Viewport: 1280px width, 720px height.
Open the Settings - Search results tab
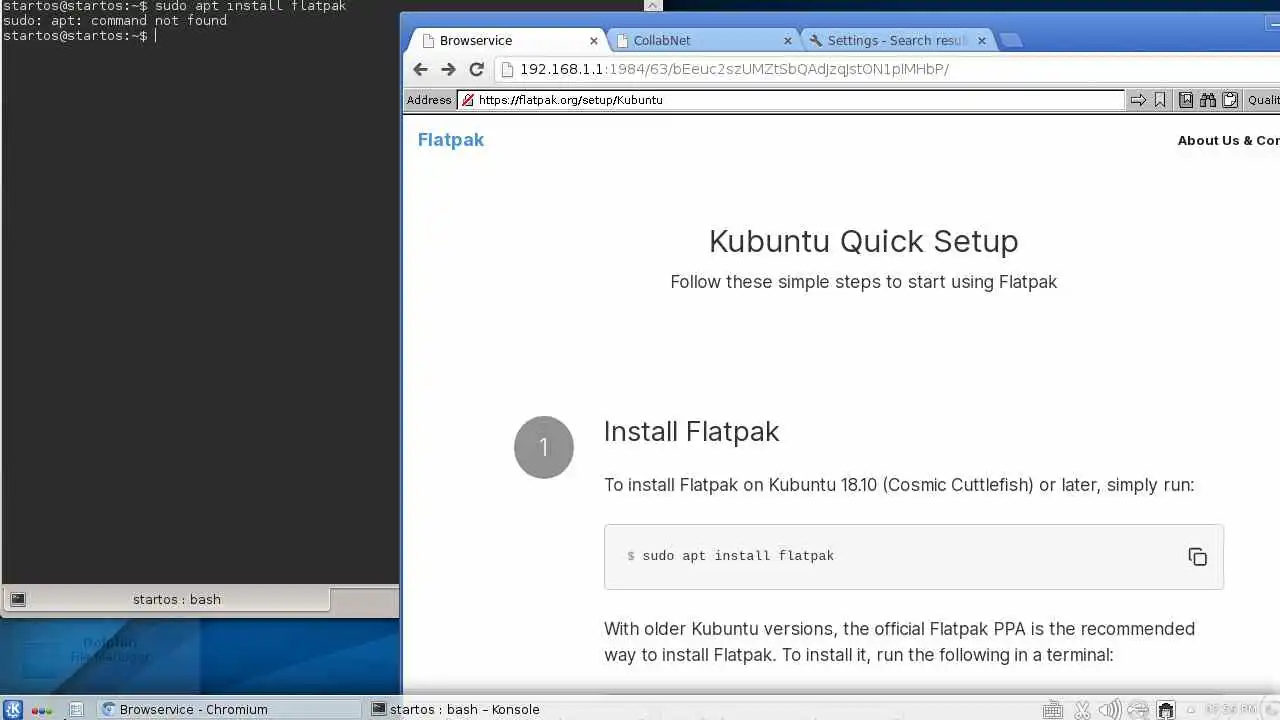(x=895, y=40)
